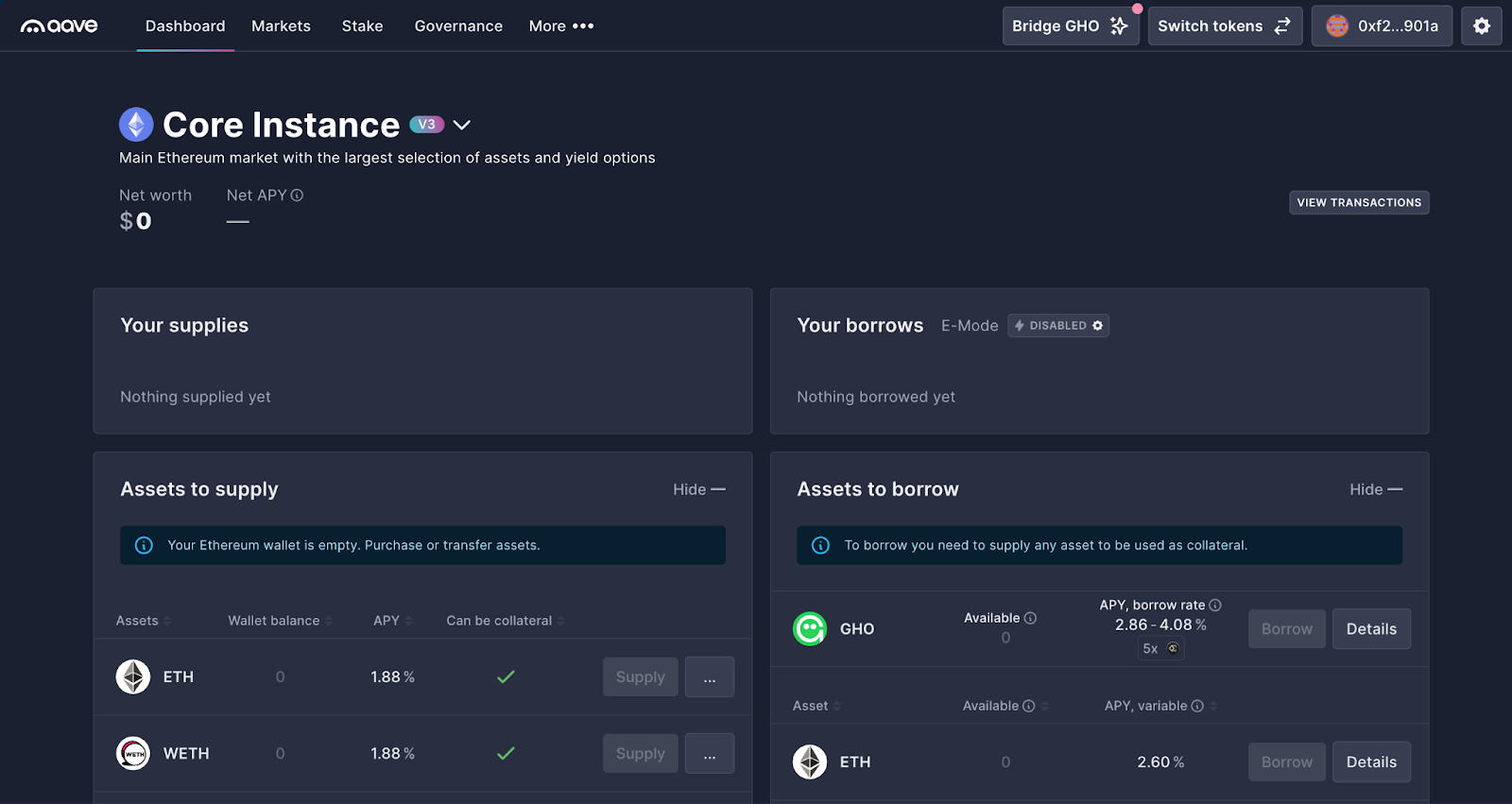Viewport: 1512px width, 804px height.
Task: Sort borrow list by APY, variable
Action: click(x=1160, y=706)
